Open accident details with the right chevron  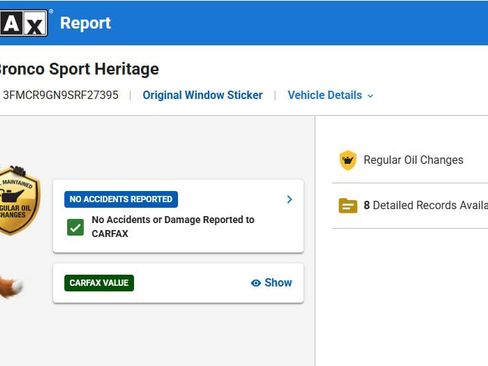point(289,199)
